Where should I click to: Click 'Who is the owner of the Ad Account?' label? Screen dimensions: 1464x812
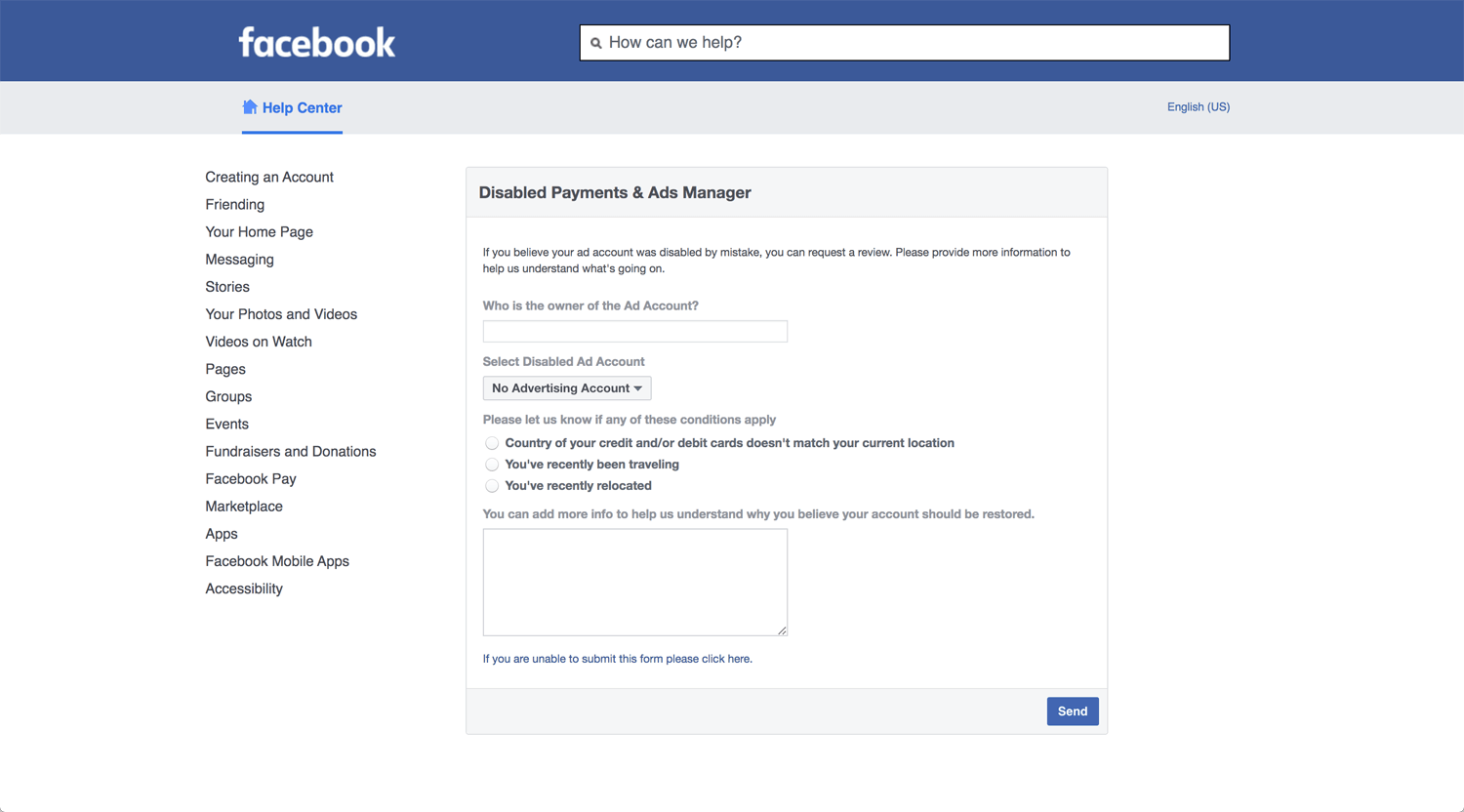pyautogui.click(x=590, y=305)
